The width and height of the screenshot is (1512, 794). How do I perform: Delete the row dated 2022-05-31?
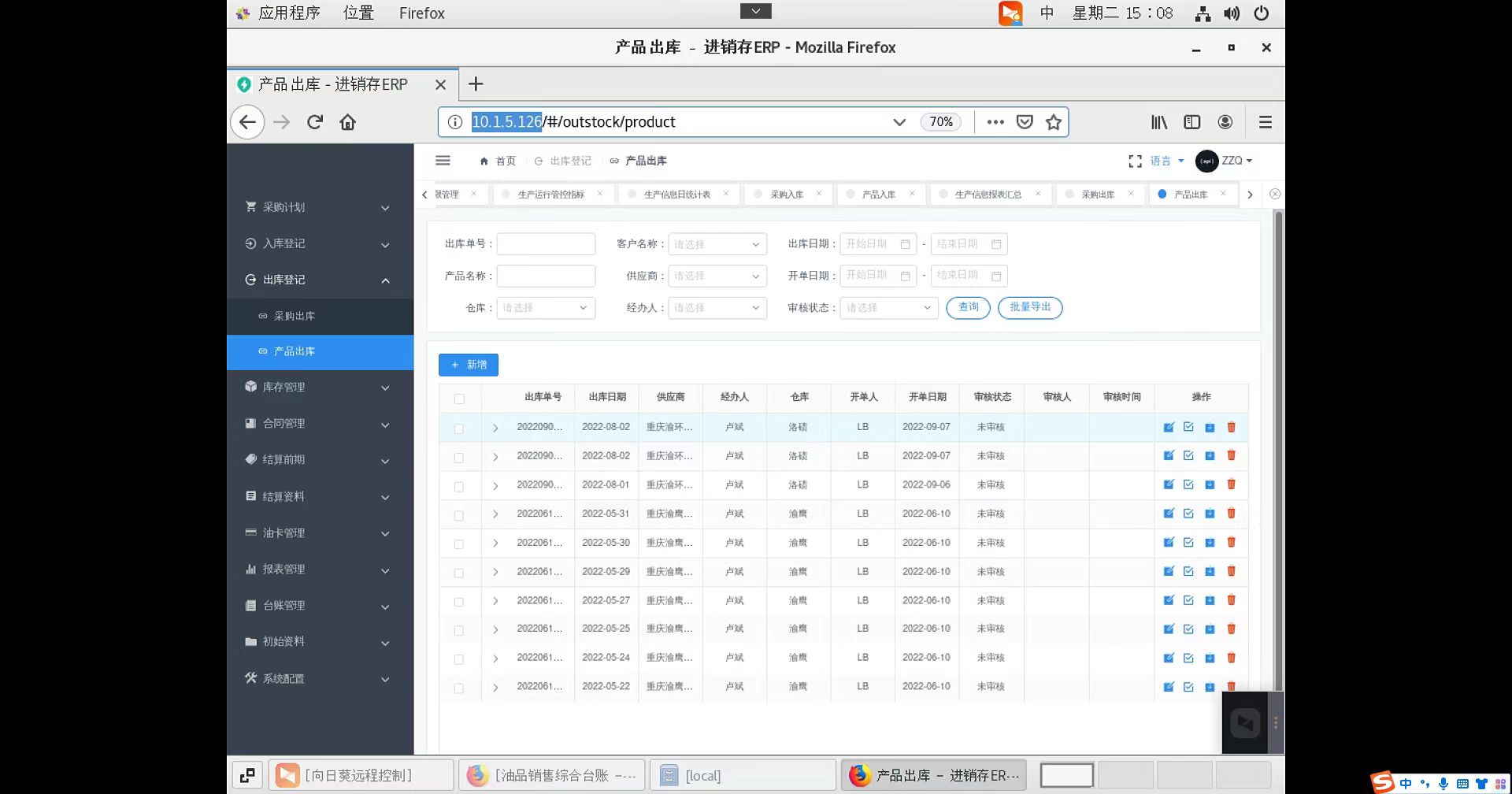1232,514
